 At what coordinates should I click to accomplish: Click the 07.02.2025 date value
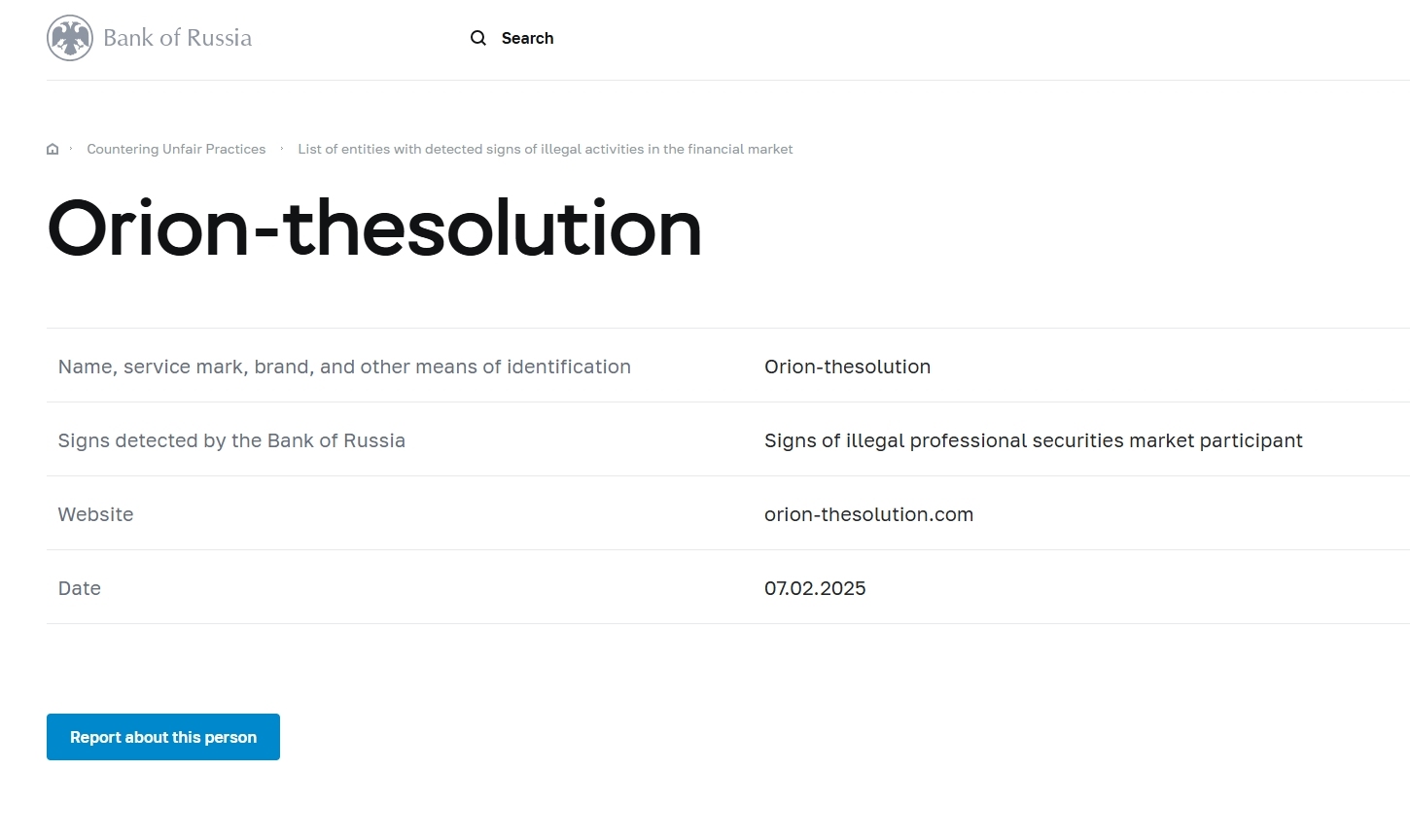[x=815, y=588]
